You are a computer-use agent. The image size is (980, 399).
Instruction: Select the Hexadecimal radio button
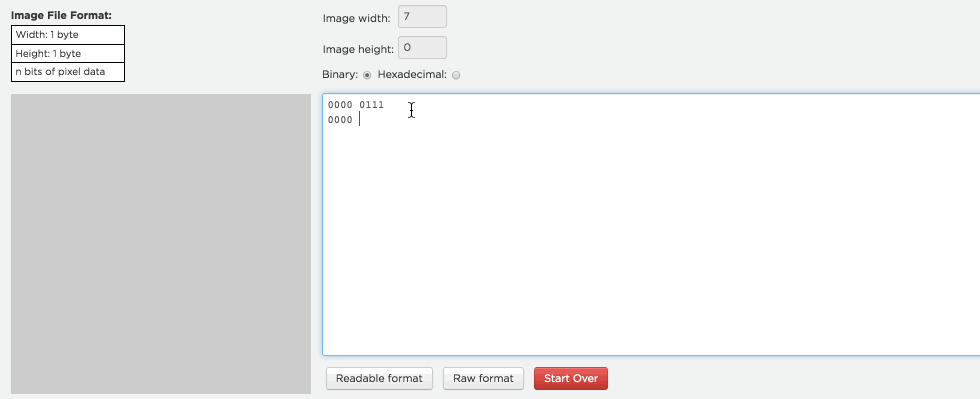click(x=456, y=75)
